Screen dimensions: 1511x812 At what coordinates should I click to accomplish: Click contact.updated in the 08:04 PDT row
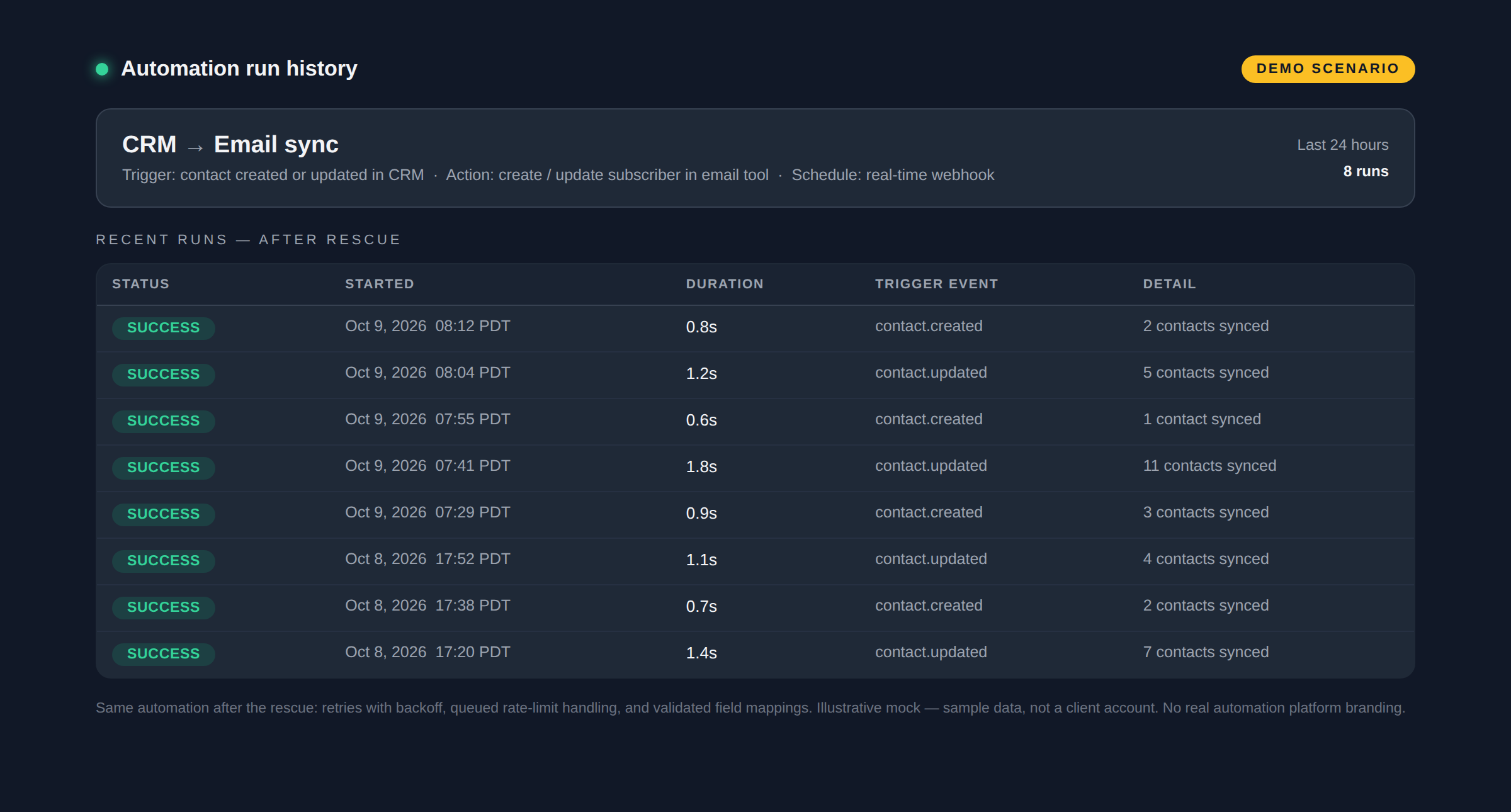coord(931,373)
